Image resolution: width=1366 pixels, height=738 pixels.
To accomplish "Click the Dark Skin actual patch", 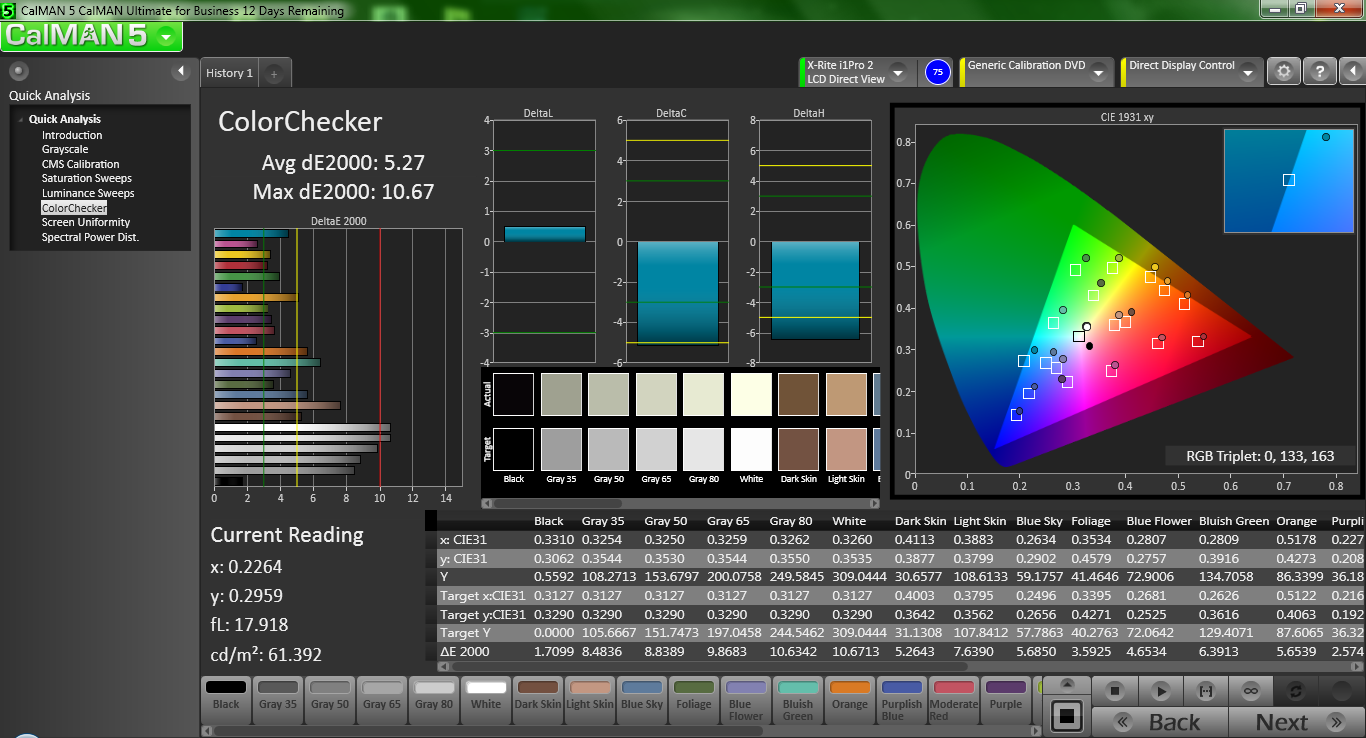I will pos(799,394).
